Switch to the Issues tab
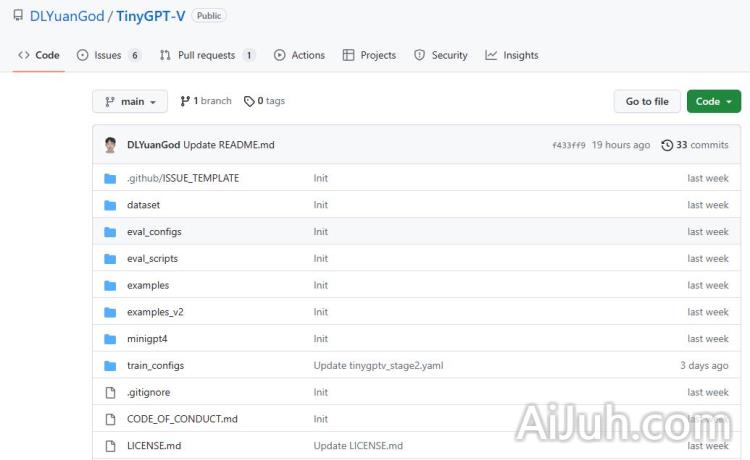The height and width of the screenshot is (460, 750). coord(108,55)
